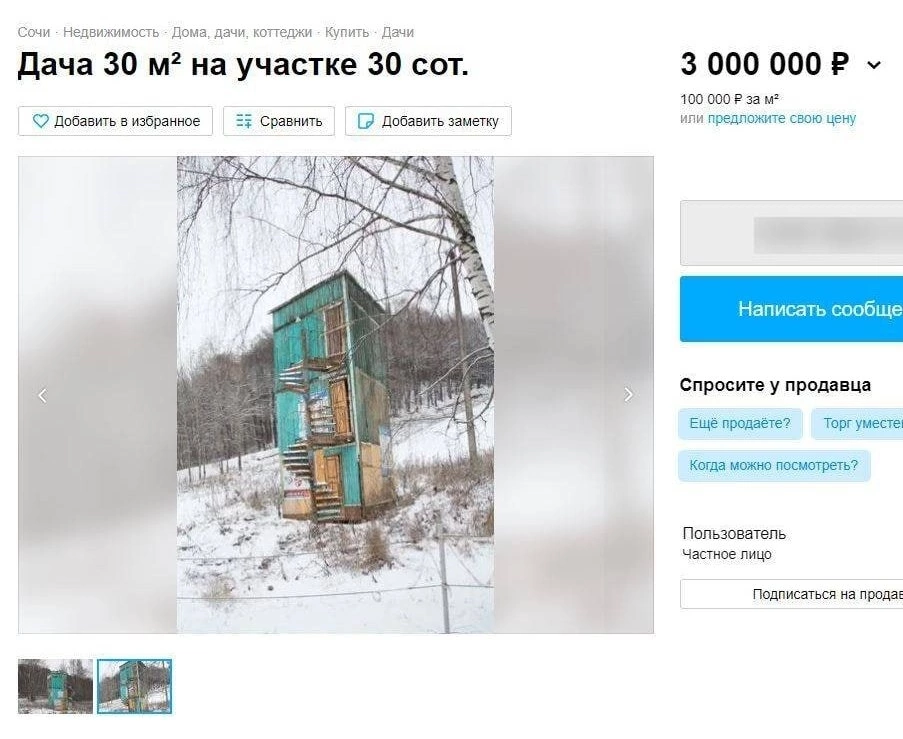Click the compare list icon
This screenshot has height=739, width=903.
point(244,121)
